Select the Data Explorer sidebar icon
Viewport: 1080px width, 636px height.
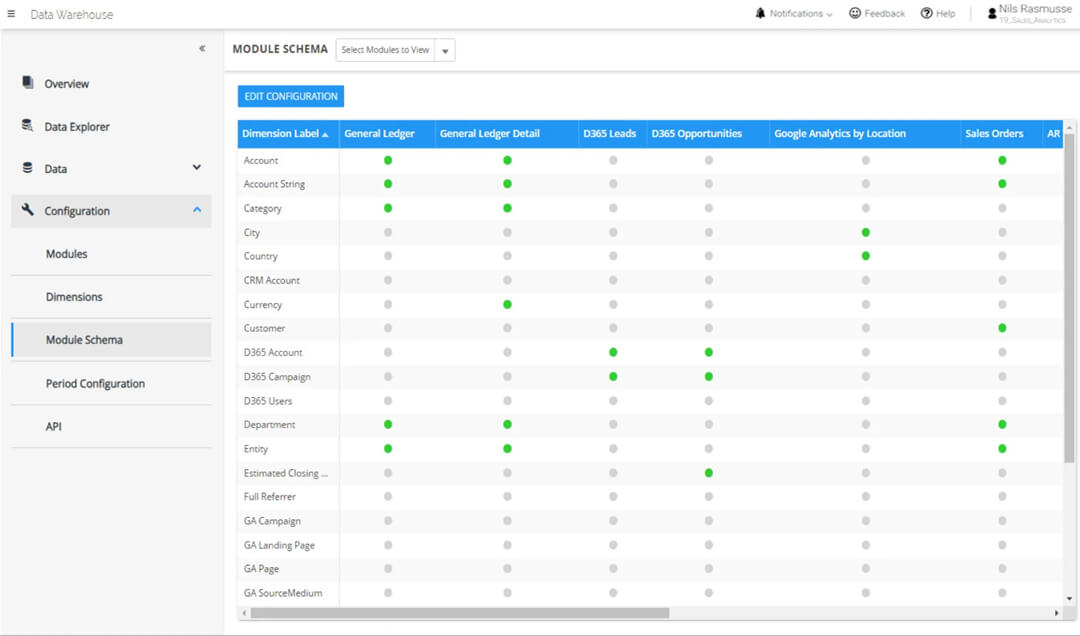(x=28, y=125)
